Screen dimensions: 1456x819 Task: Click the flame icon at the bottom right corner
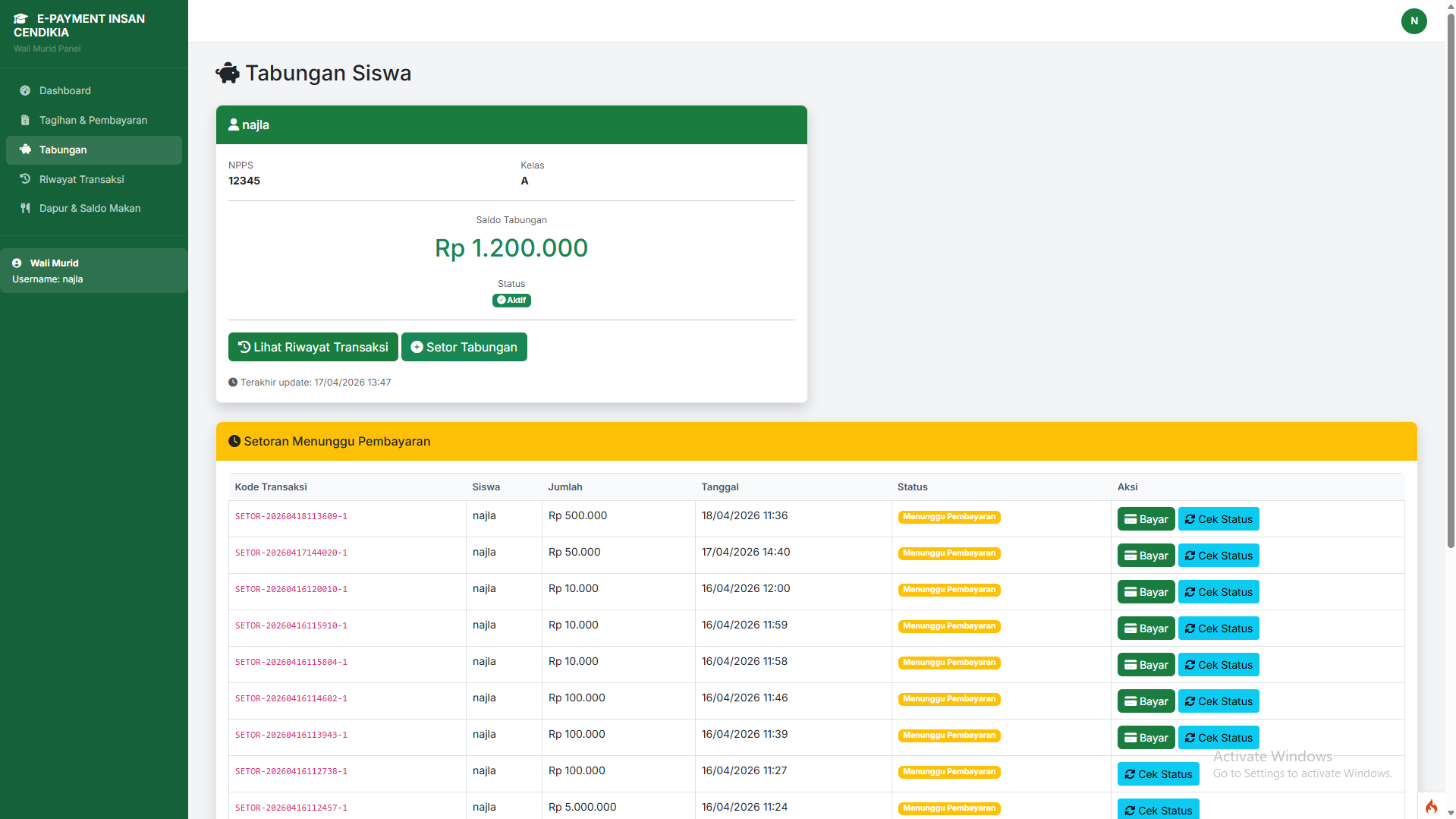coord(1431,806)
